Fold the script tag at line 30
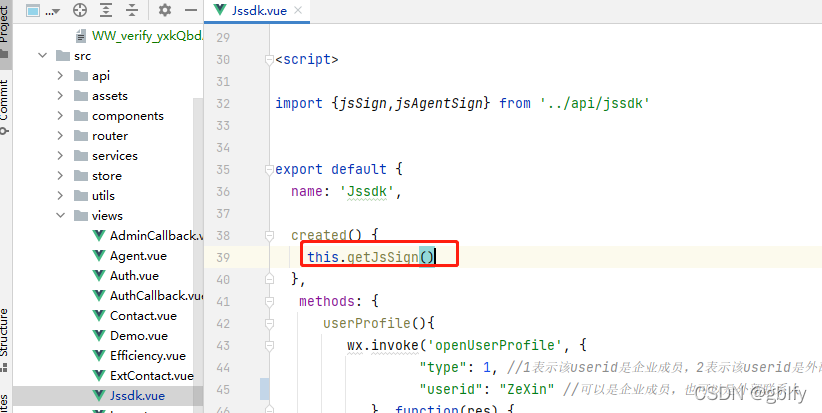 click(x=269, y=60)
